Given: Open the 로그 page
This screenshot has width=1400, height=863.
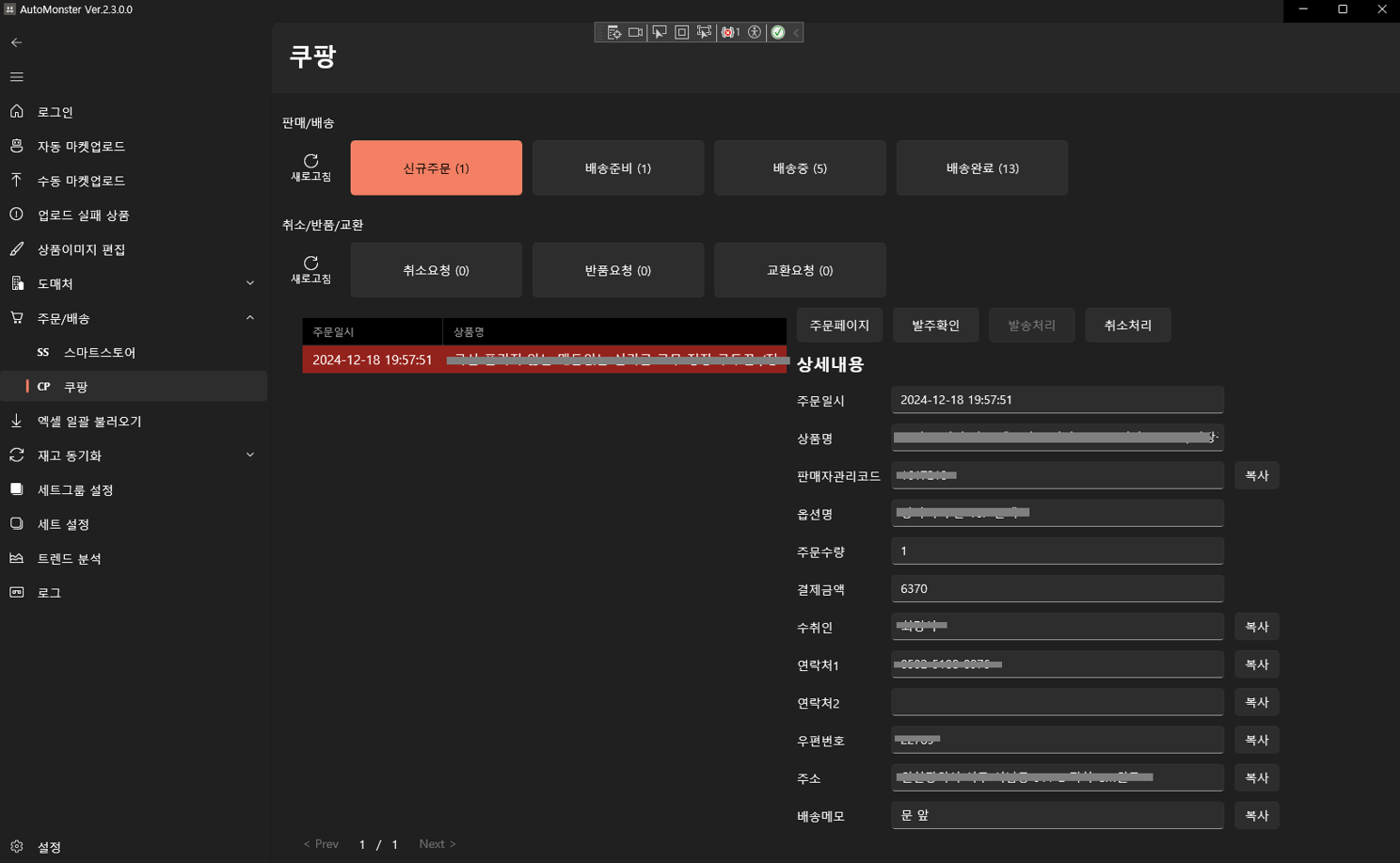Looking at the screenshot, I should (134, 593).
